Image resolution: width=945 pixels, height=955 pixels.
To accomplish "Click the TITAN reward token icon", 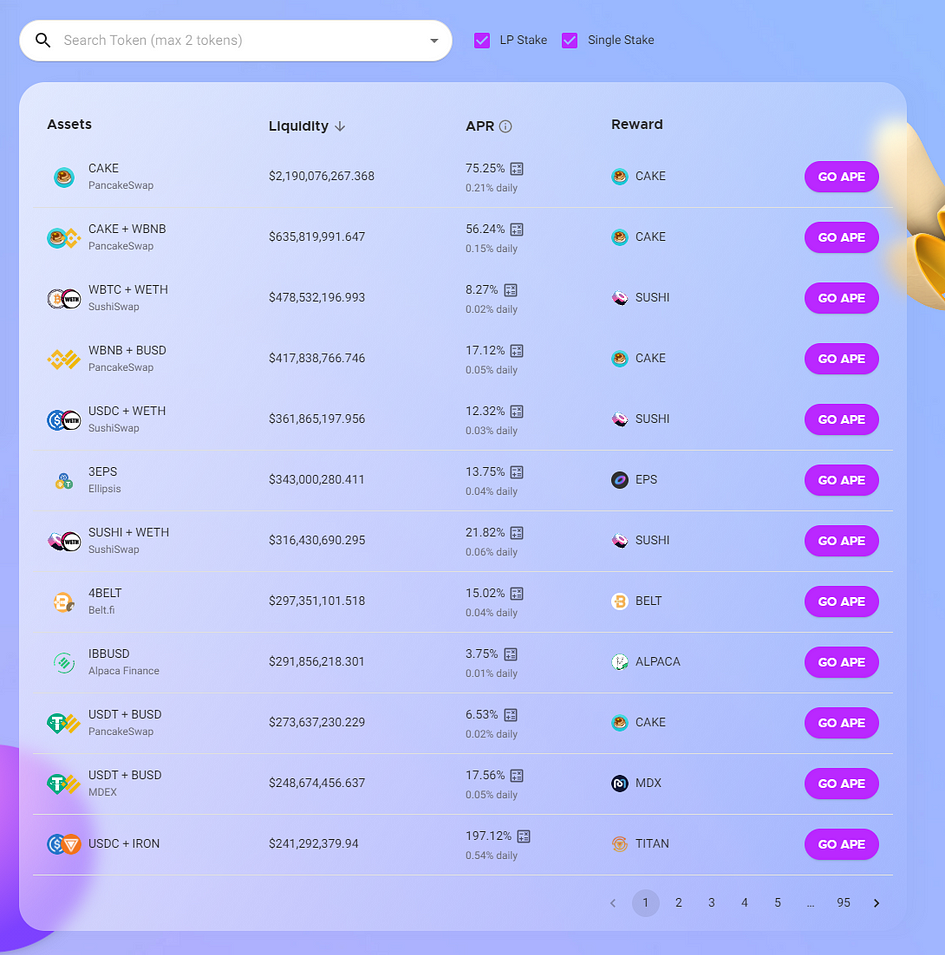I will tap(620, 844).
